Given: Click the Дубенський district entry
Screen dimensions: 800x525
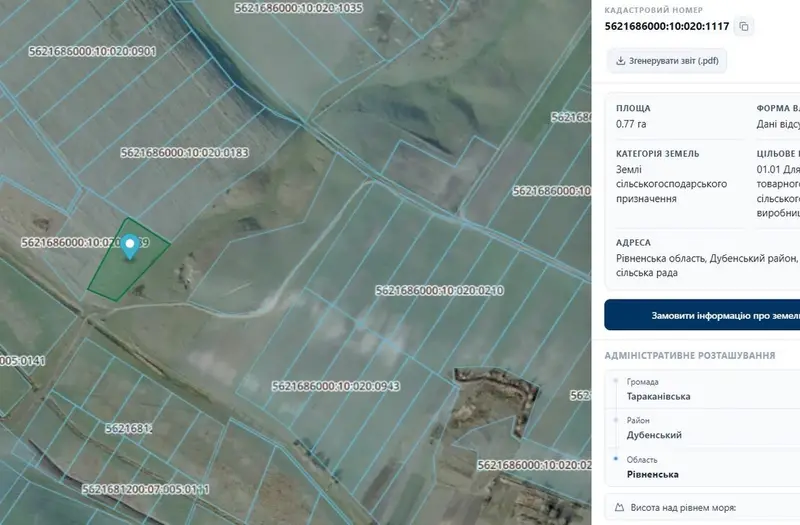Looking at the screenshot, I should (654, 435).
